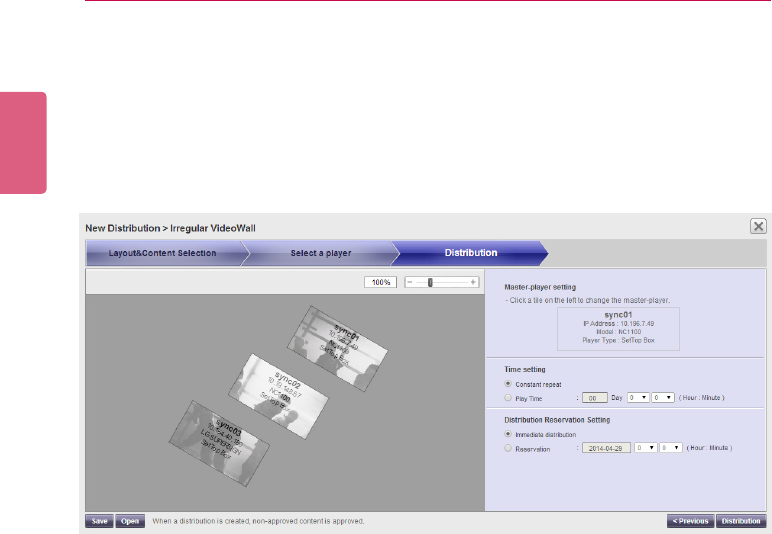772x534 pixels.
Task: Click the Time setting heading
Action: (x=525, y=369)
